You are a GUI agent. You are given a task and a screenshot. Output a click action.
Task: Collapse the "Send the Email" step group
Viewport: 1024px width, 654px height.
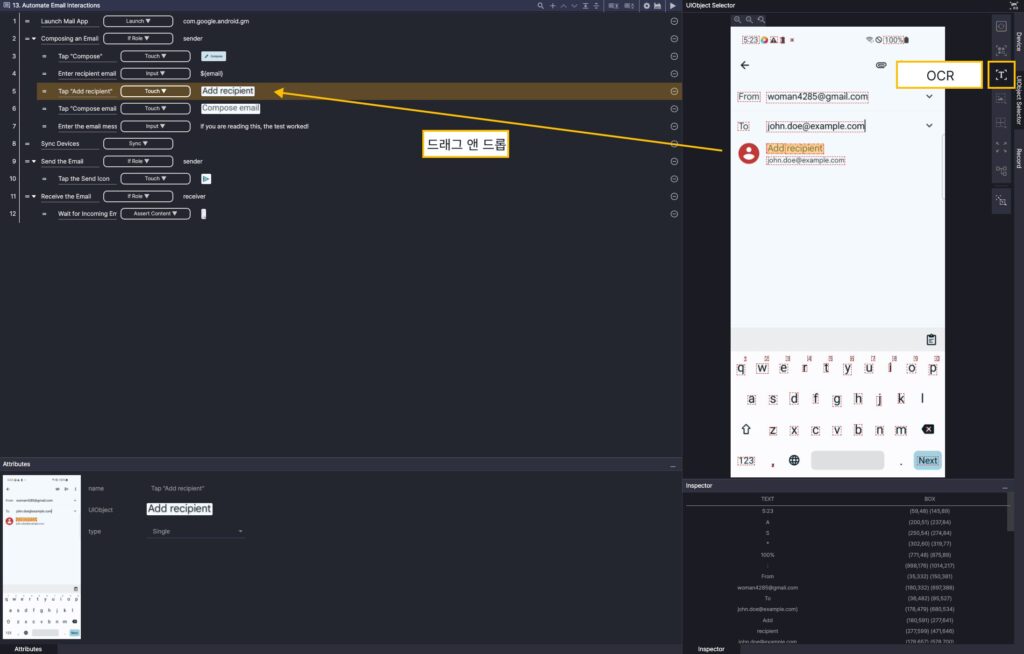point(33,161)
